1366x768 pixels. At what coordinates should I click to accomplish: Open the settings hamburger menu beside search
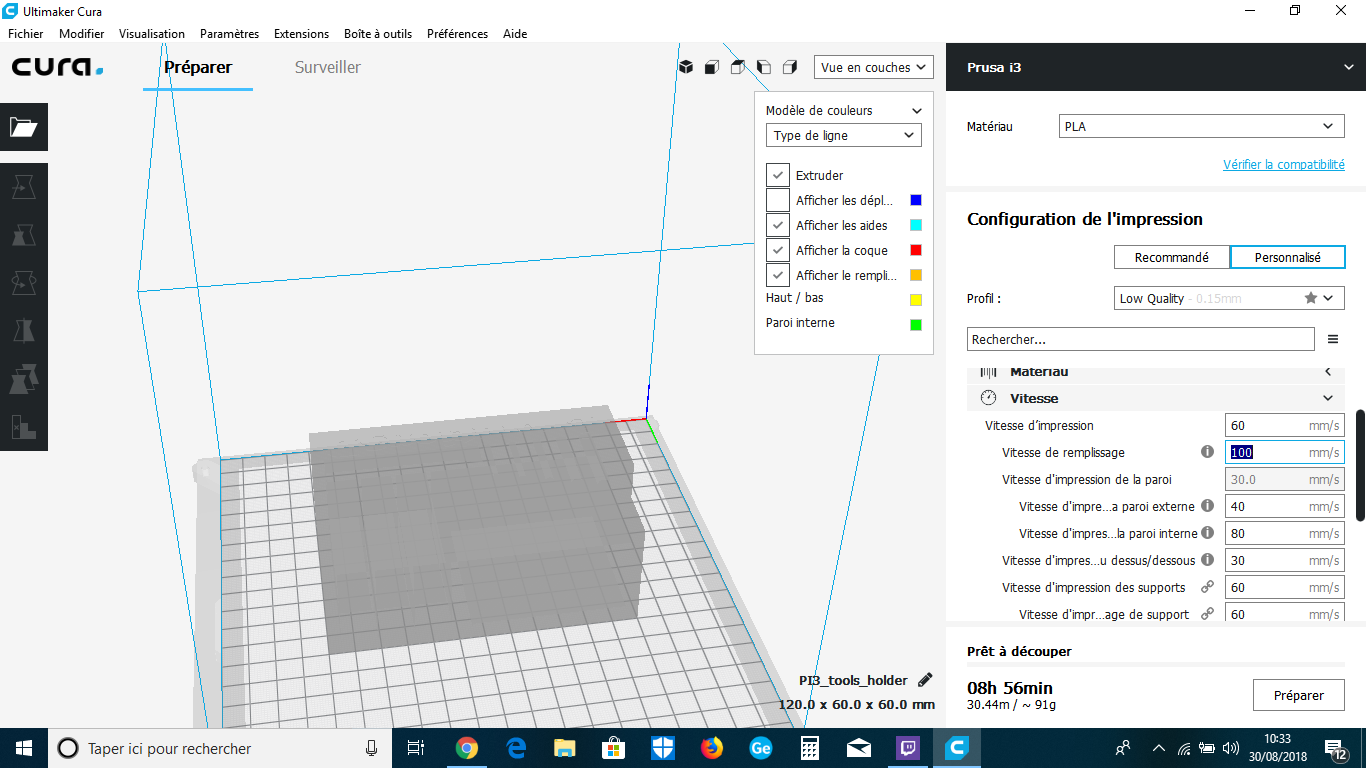(x=1332, y=340)
